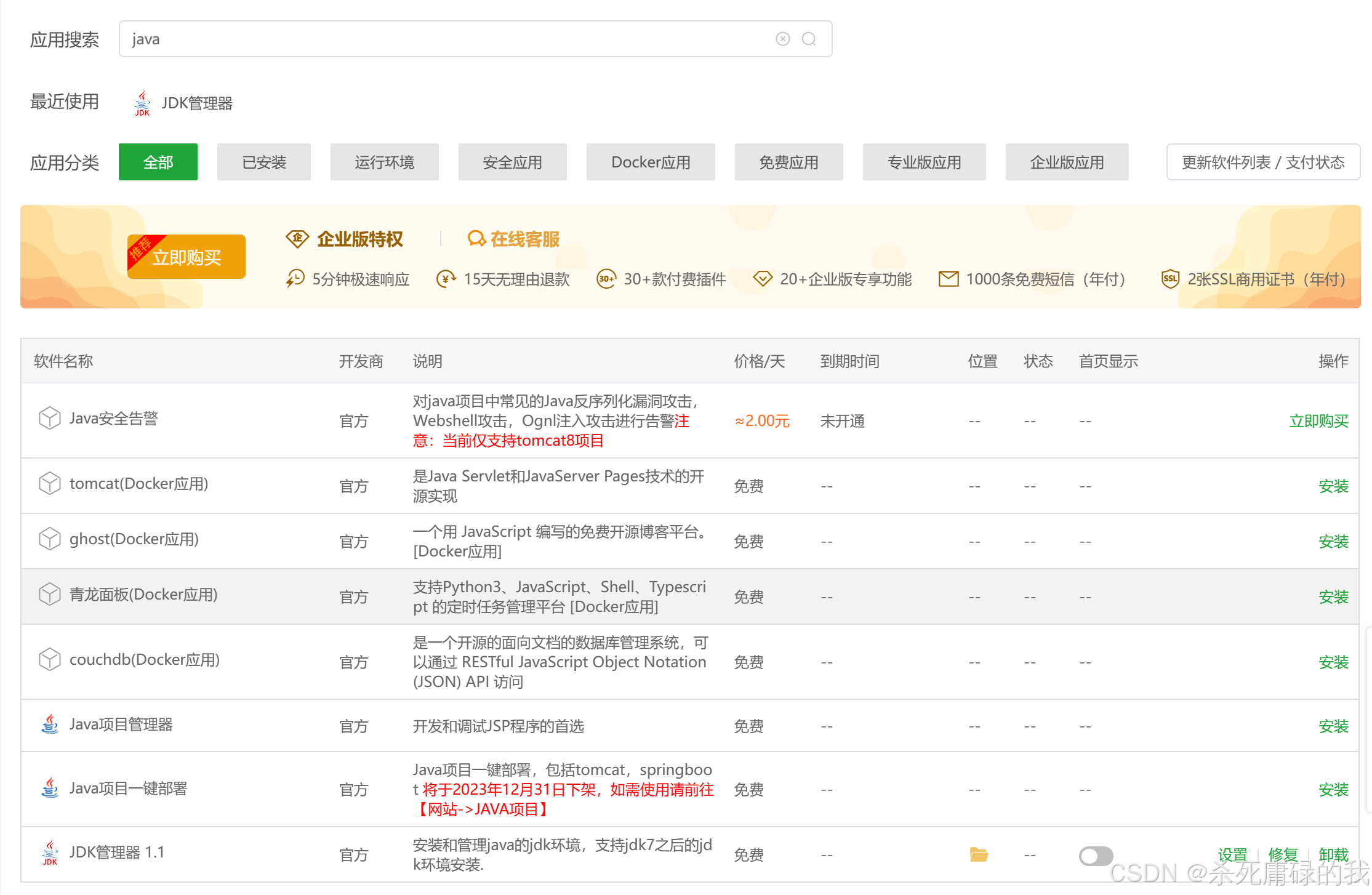Click the search magnifier icon
The height and width of the screenshot is (895, 1372).
tap(809, 39)
